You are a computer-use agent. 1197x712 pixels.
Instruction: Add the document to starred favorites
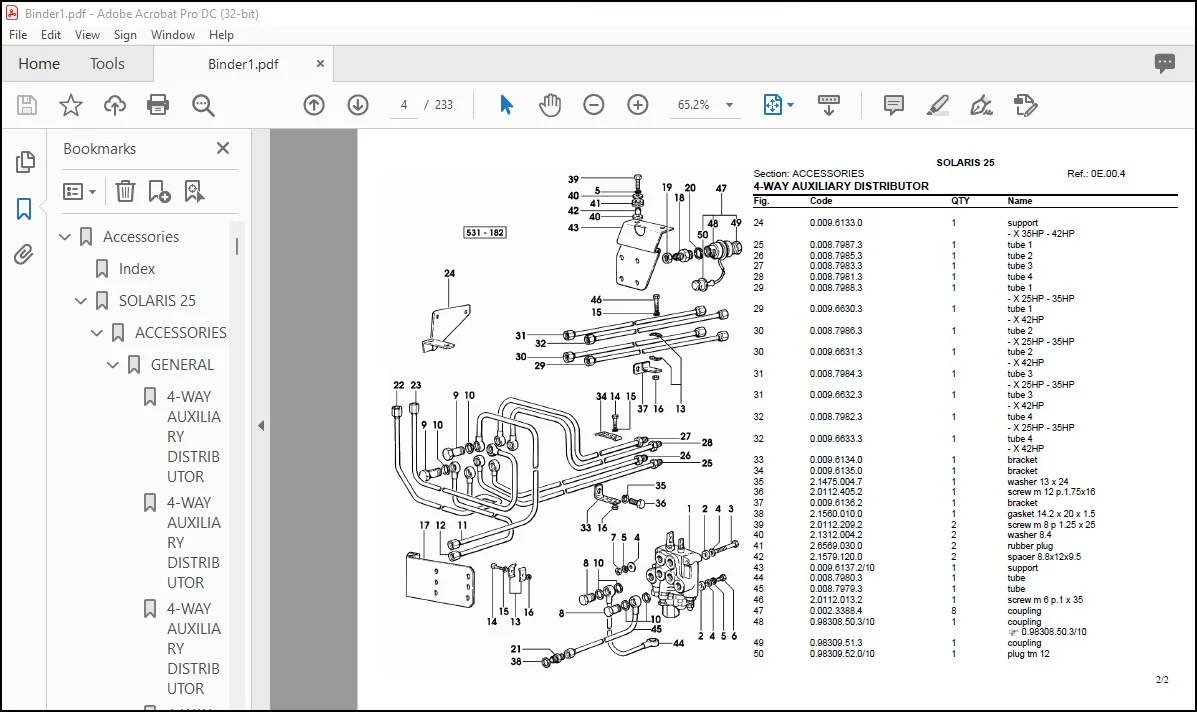[71, 105]
